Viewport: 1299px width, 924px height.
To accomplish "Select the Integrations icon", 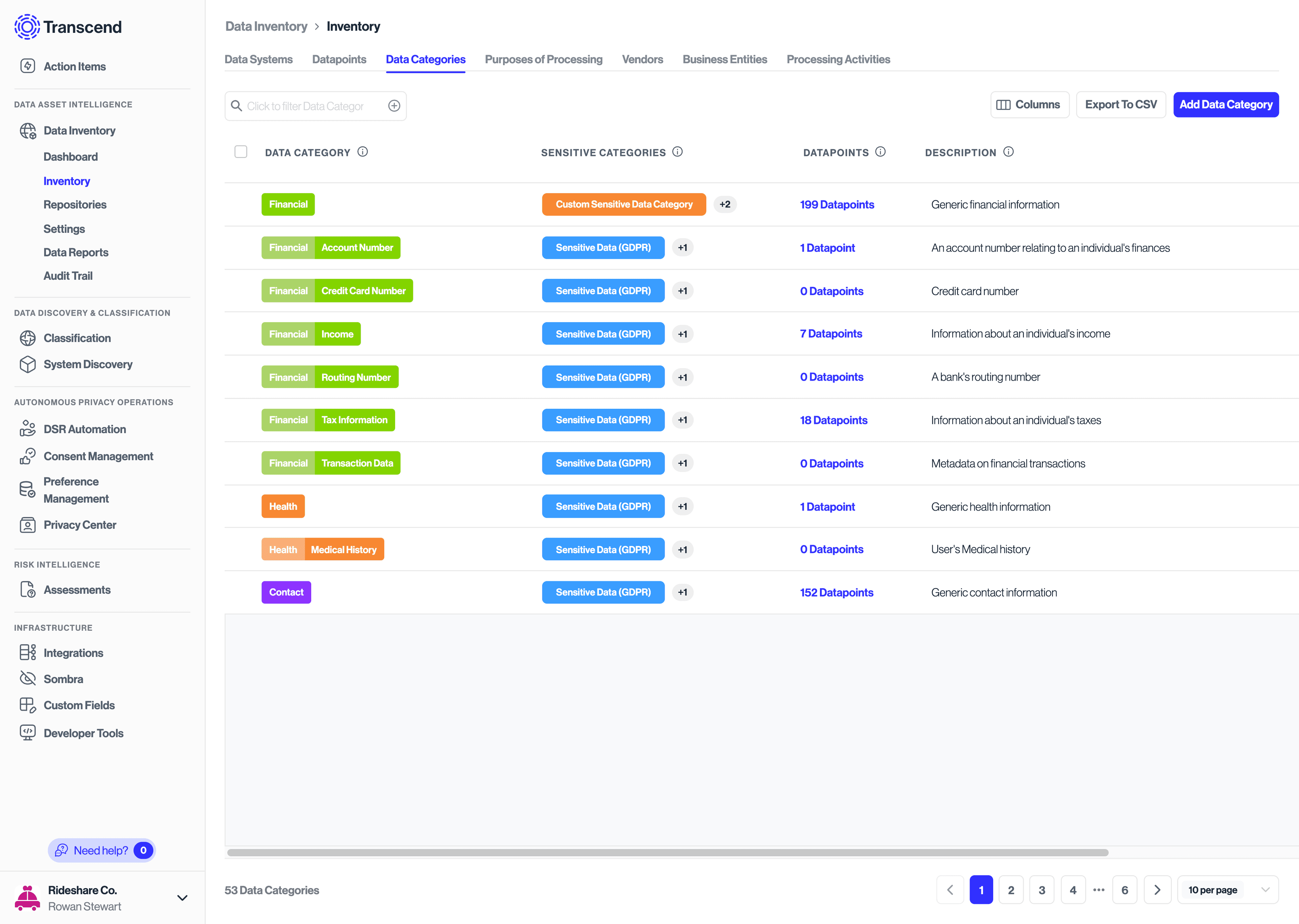I will [x=28, y=653].
